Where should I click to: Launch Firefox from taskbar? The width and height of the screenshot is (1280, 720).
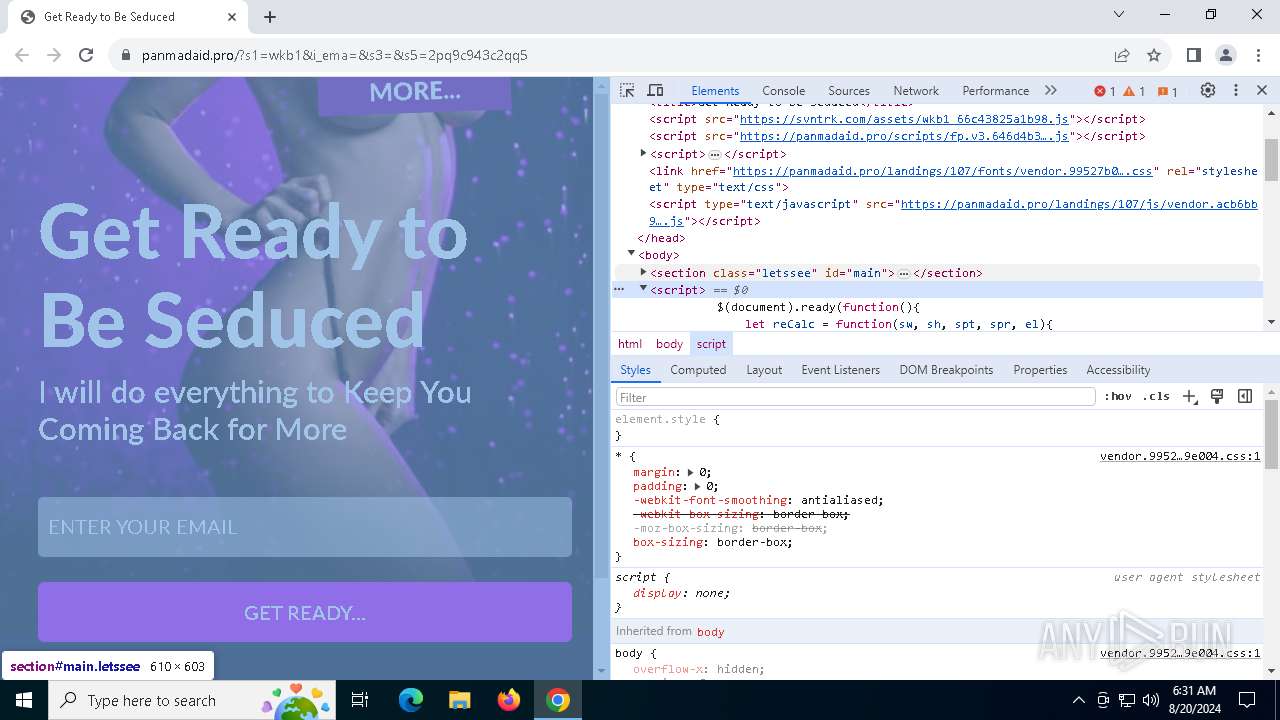(x=509, y=700)
